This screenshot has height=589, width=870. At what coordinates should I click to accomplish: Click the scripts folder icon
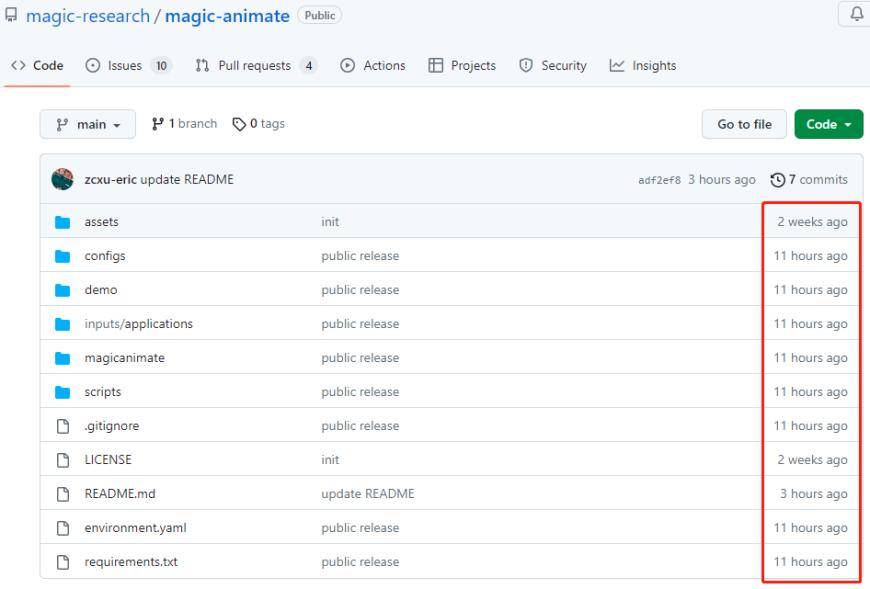[63, 392]
